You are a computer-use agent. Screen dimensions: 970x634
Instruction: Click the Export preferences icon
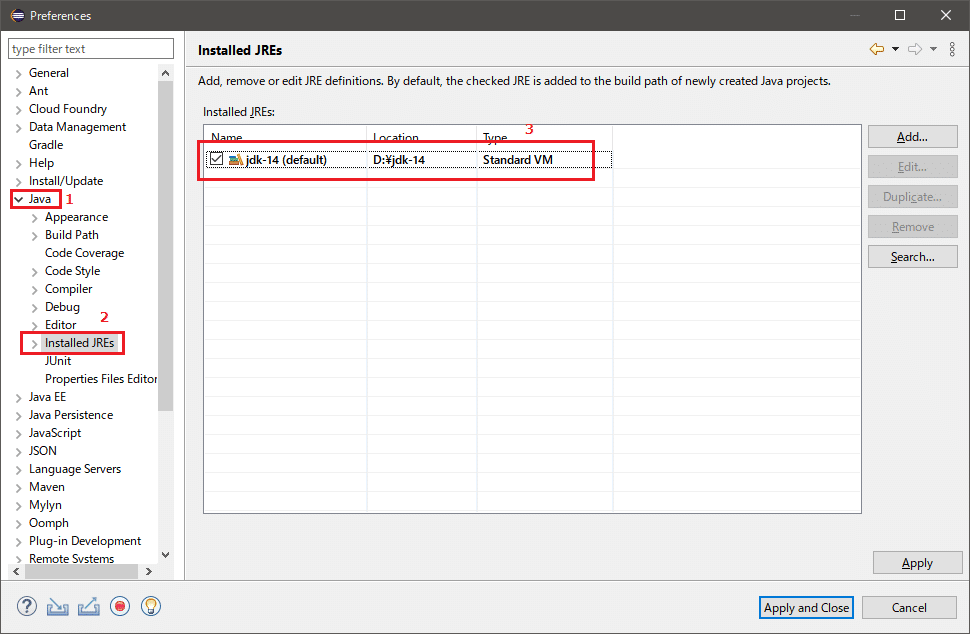coord(88,607)
